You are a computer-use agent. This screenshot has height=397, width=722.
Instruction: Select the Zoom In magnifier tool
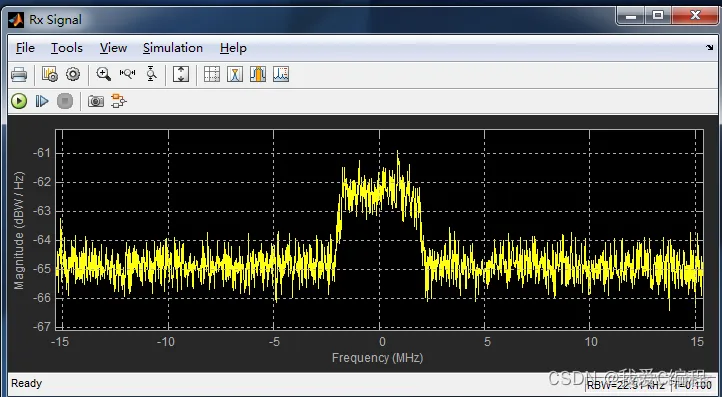tap(104, 74)
